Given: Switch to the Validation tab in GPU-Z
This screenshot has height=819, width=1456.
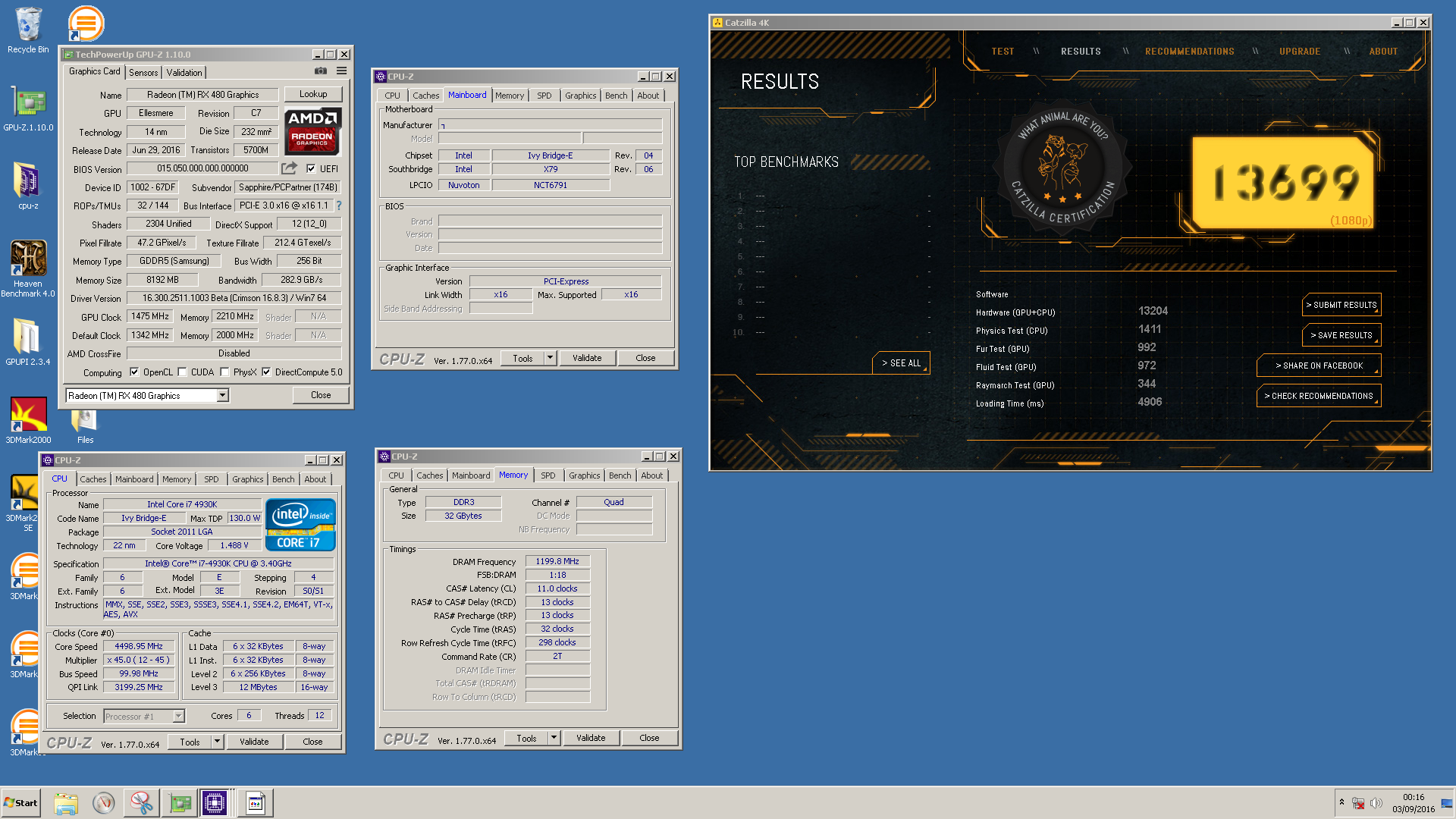Looking at the screenshot, I should (184, 73).
